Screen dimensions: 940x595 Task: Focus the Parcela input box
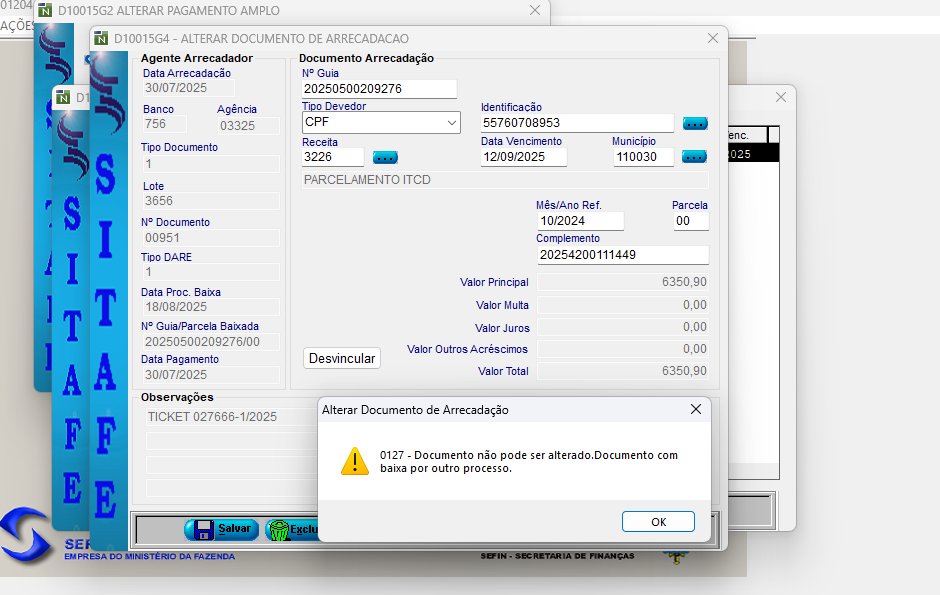690,221
